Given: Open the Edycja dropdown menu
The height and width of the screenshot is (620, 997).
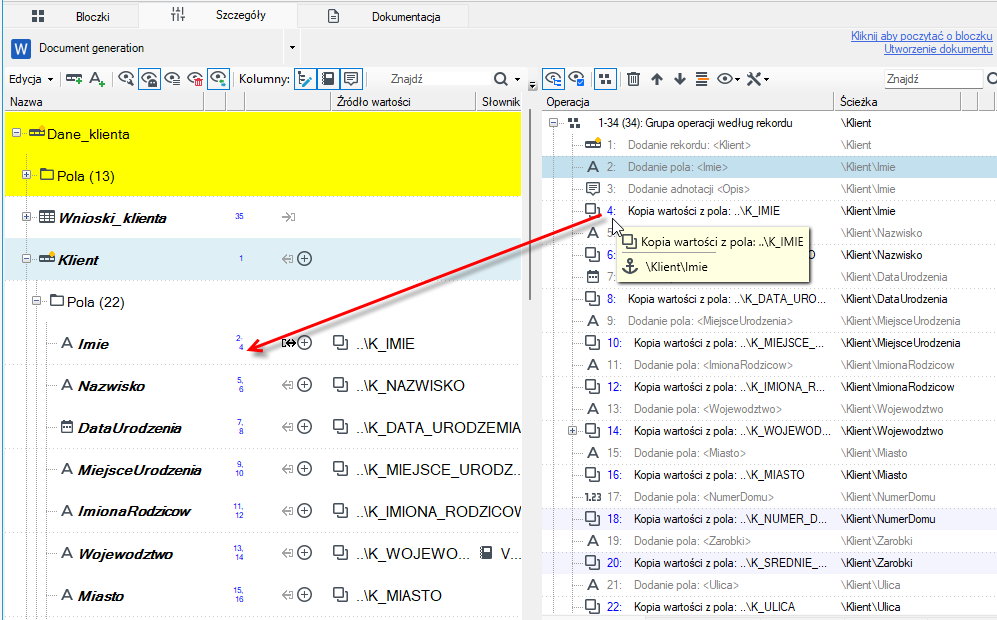Looking at the screenshot, I should pos(31,79).
